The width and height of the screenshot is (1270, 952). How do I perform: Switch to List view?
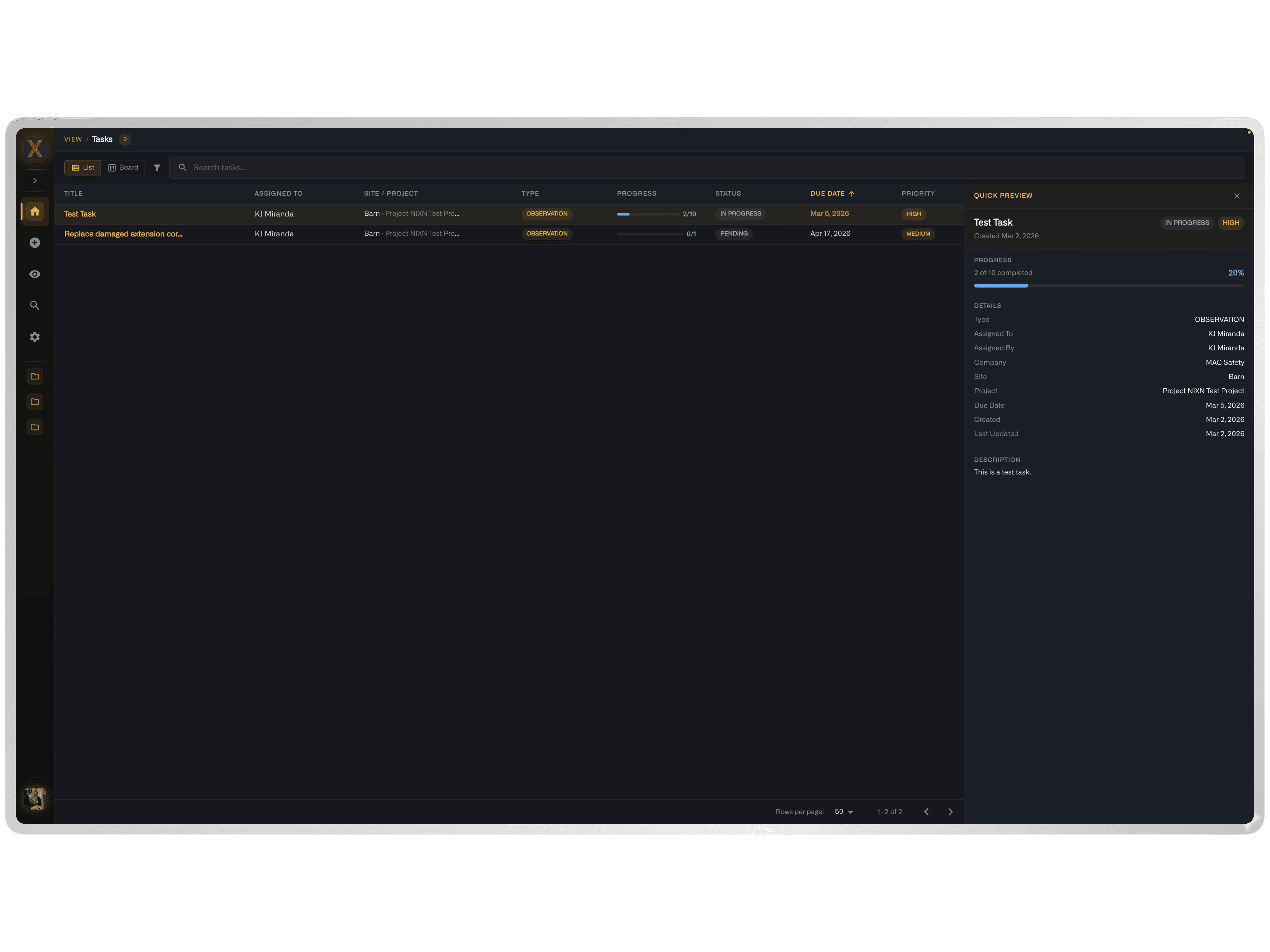83,168
